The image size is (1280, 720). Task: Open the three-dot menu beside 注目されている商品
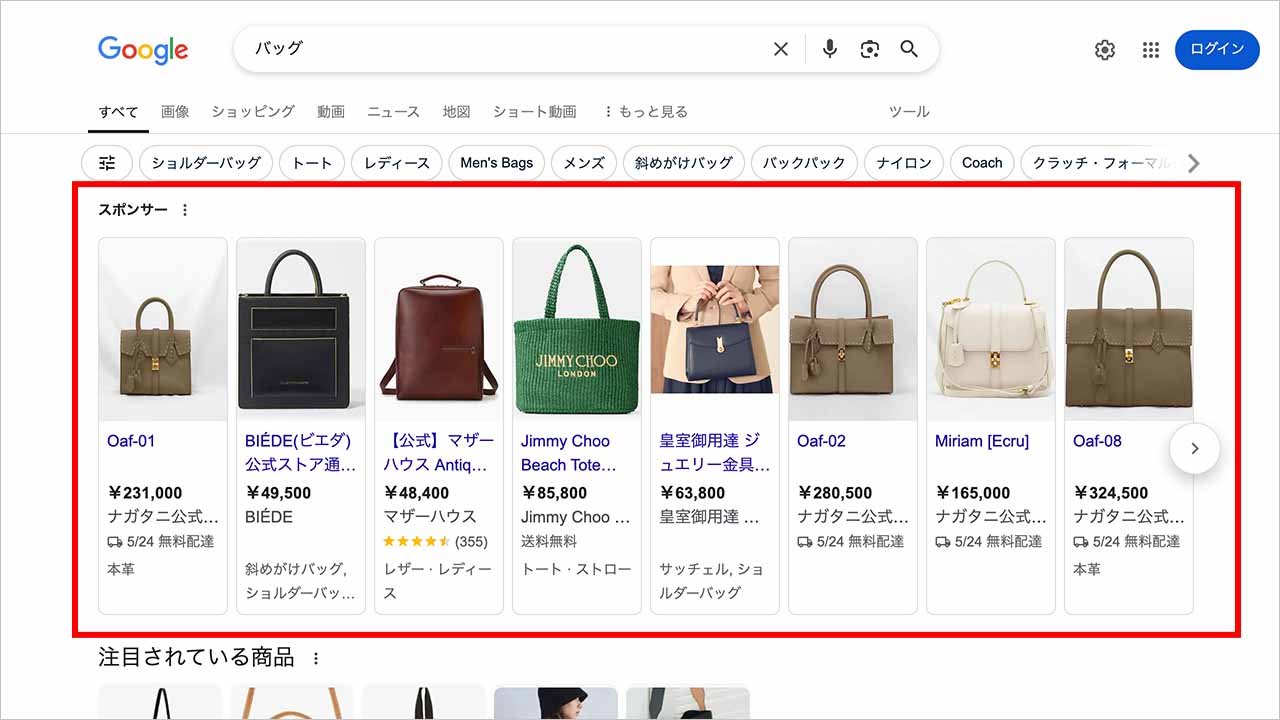click(x=316, y=659)
